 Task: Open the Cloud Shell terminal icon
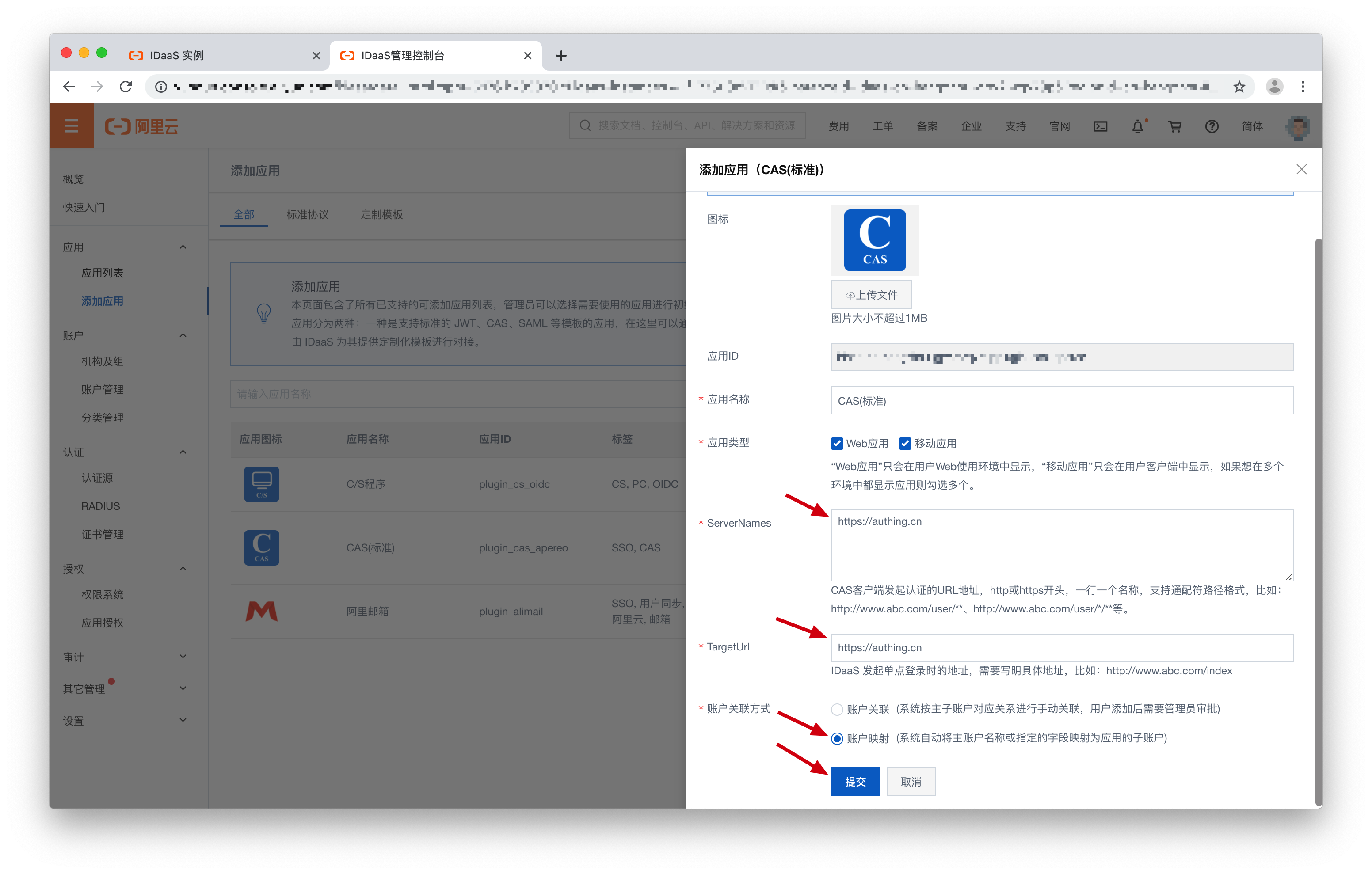(x=1100, y=126)
